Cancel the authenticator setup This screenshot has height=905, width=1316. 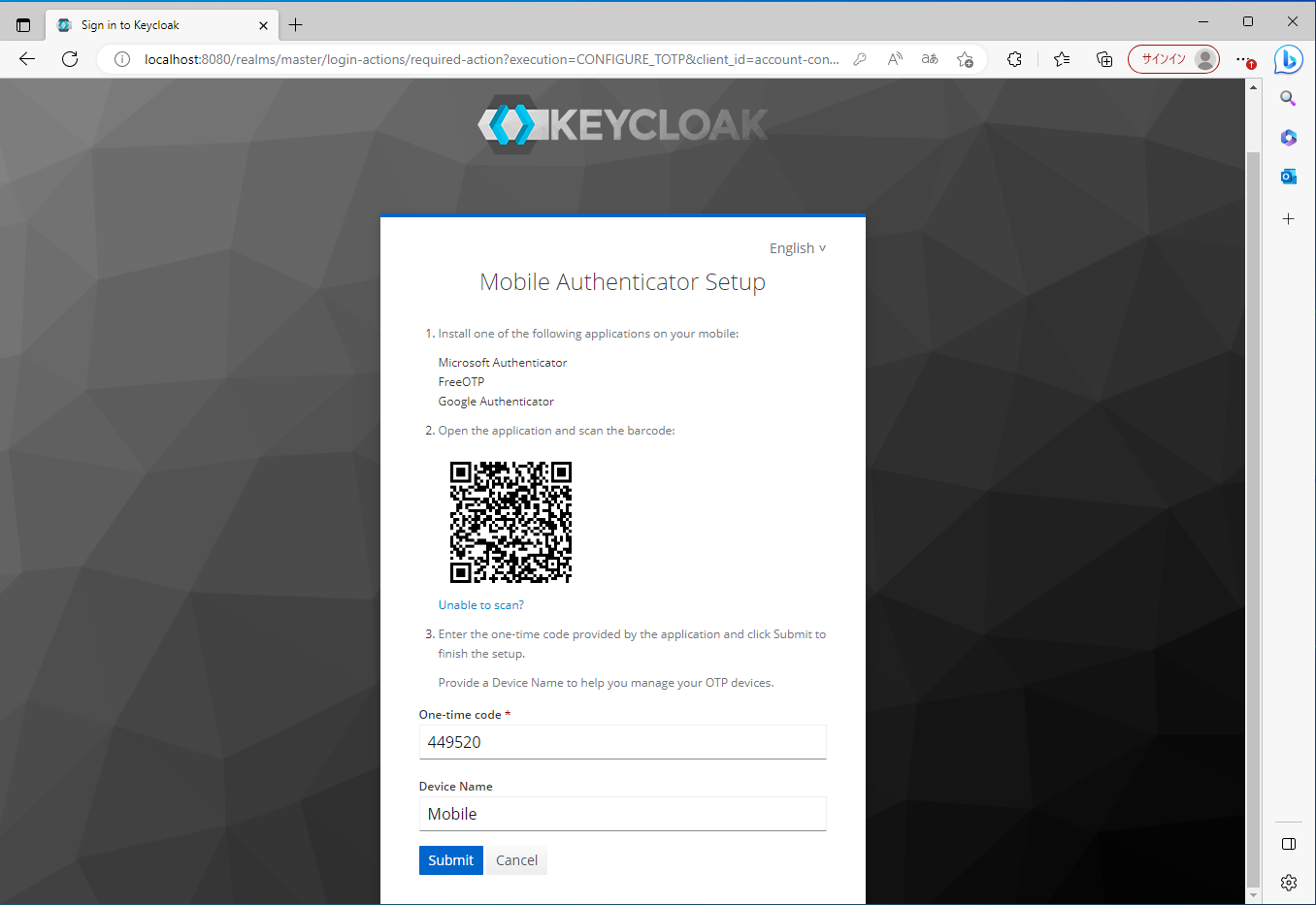[x=516, y=859]
